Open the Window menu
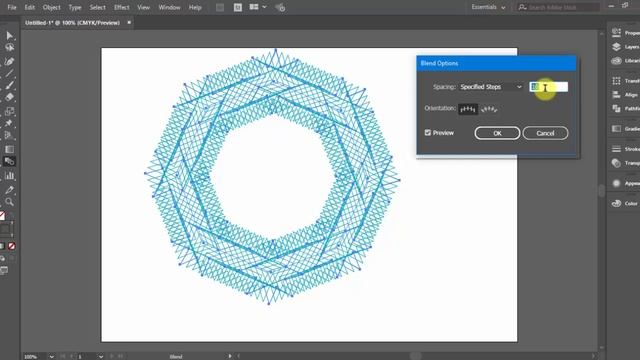 coord(169,7)
